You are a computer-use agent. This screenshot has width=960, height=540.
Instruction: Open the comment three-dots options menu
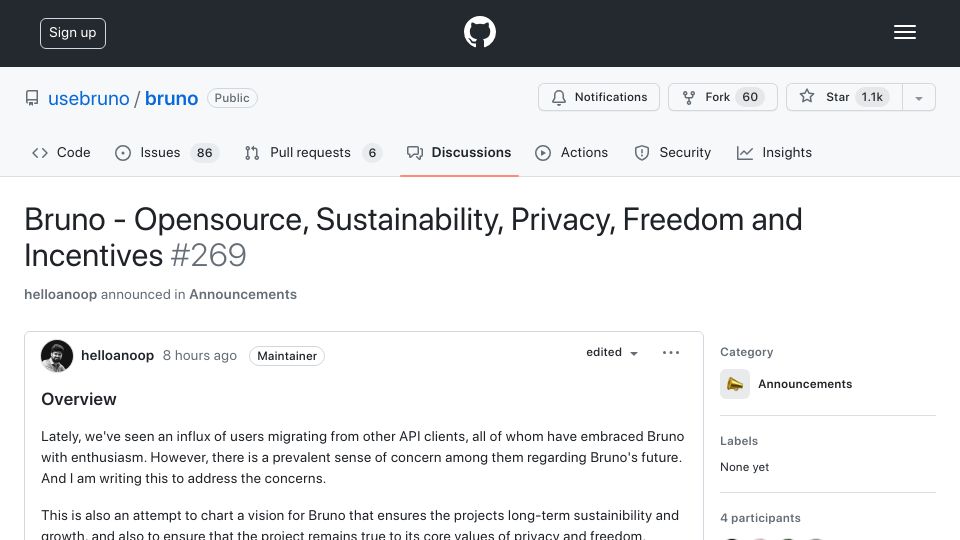(671, 353)
